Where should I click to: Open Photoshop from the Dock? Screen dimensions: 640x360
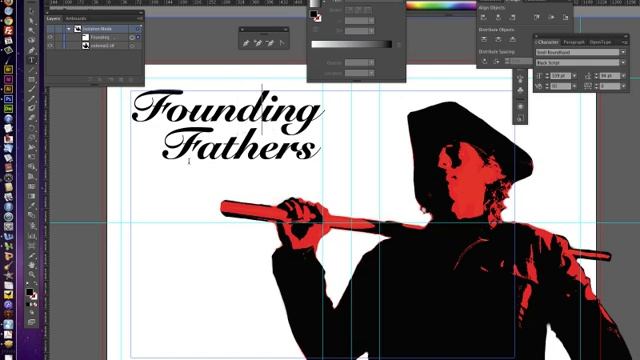click(8, 99)
